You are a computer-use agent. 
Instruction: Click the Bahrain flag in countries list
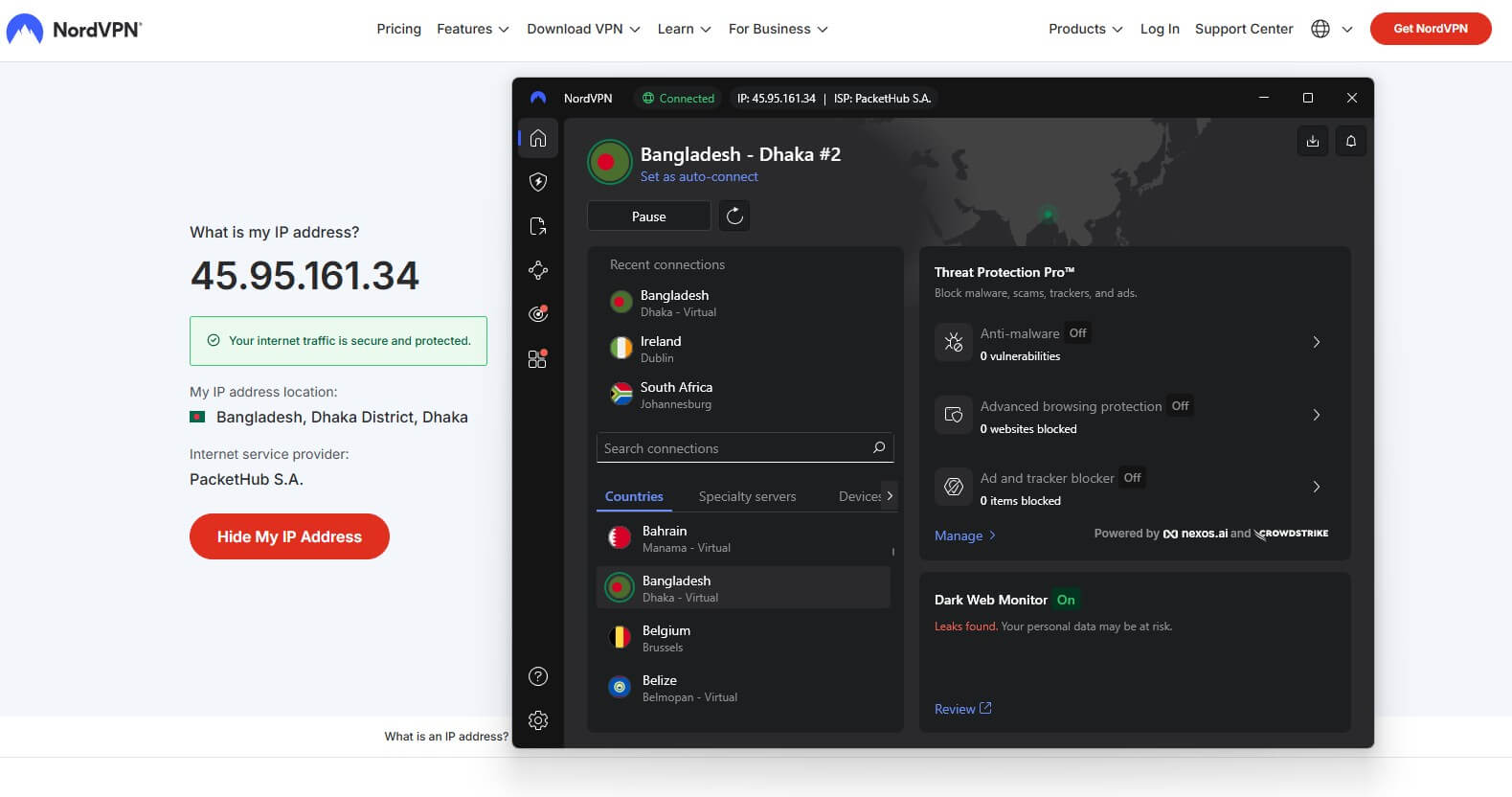coord(620,537)
